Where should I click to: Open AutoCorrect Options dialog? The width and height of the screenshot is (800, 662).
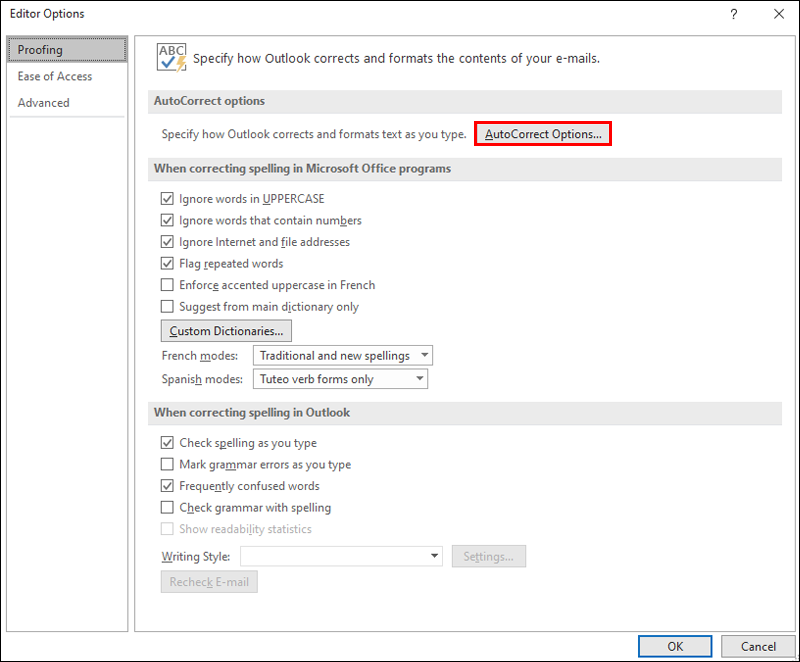(542, 134)
